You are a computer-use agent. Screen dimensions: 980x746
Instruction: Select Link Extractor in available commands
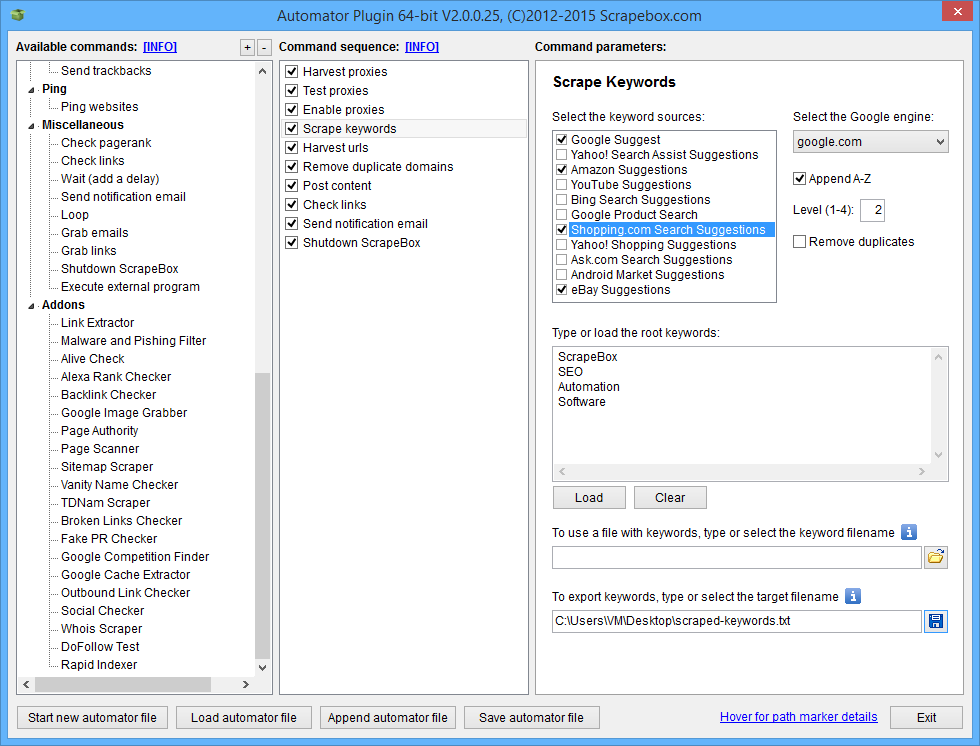coord(97,323)
